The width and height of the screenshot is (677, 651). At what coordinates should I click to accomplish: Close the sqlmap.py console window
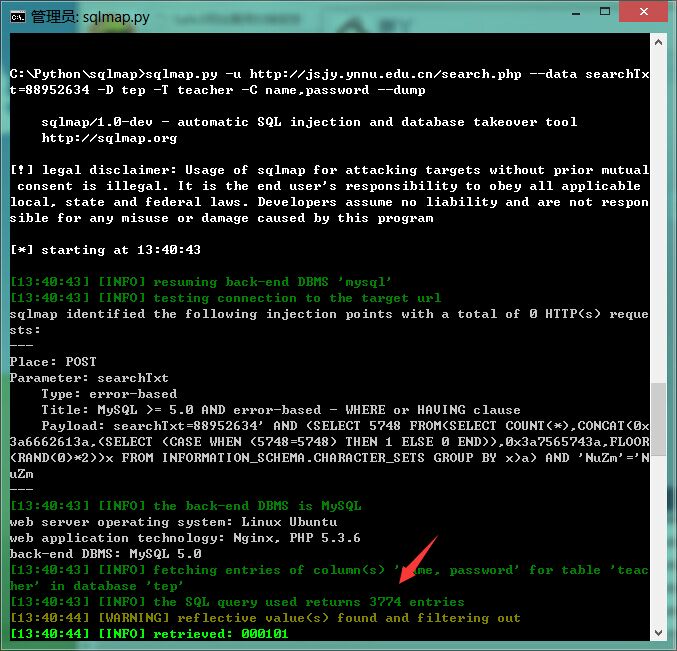pyautogui.click(x=643, y=12)
